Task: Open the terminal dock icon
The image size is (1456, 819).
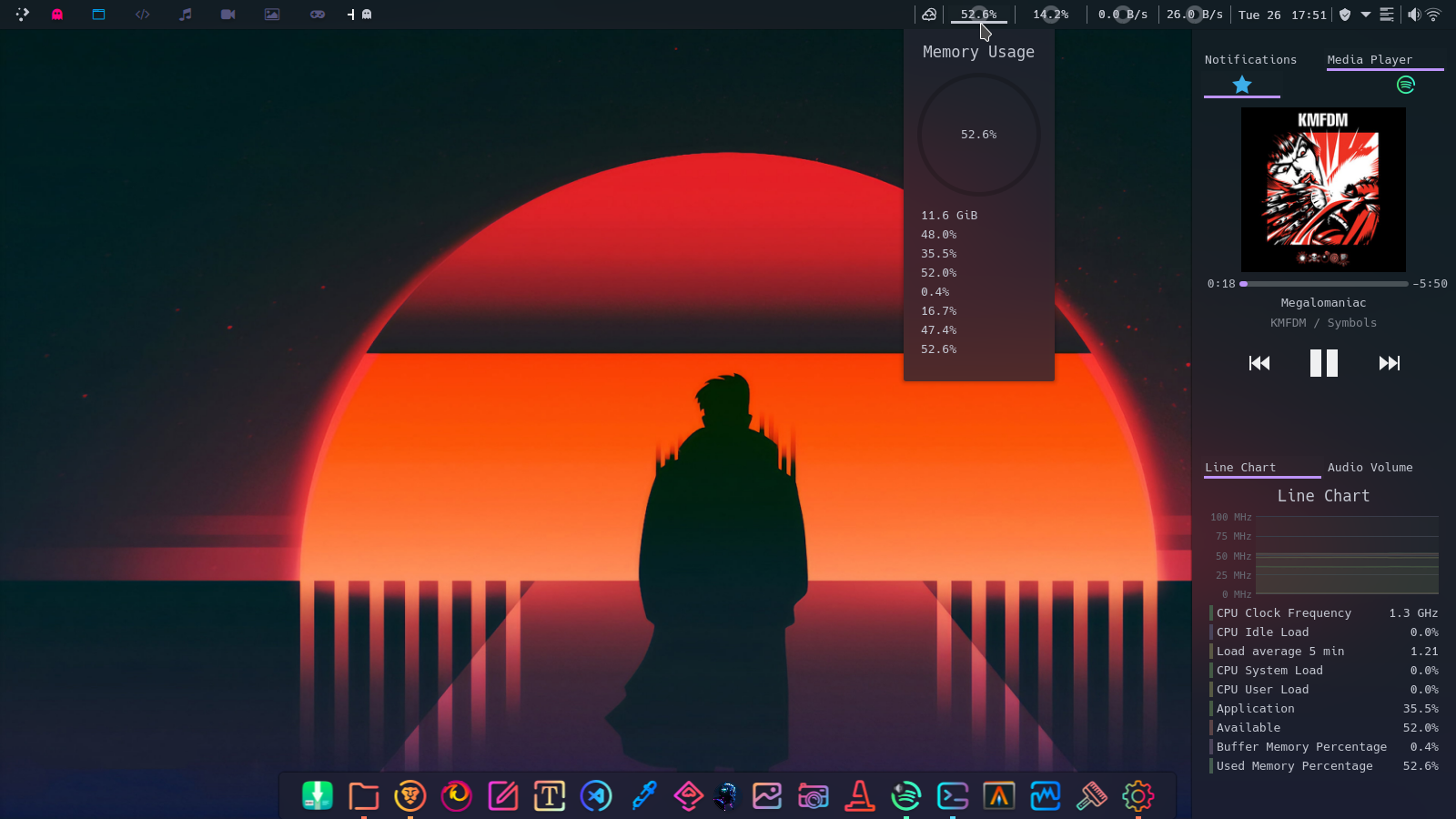Action: coord(953,796)
